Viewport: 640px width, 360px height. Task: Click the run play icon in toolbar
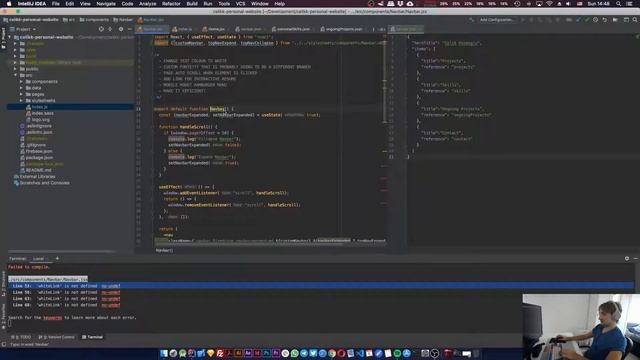[523, 20]
